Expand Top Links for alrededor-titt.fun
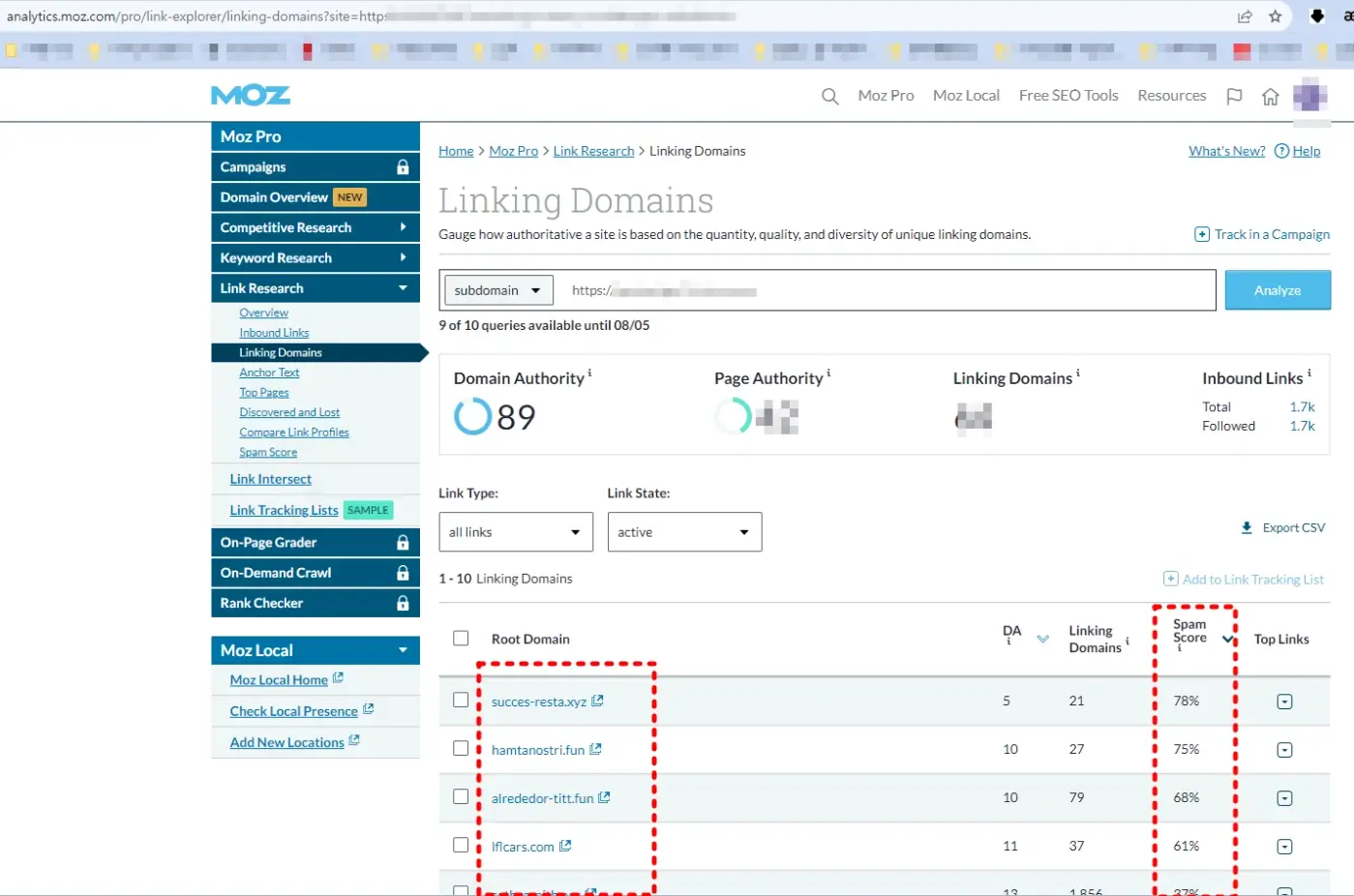This screenshot has height=896, width=1354. 1284,798
